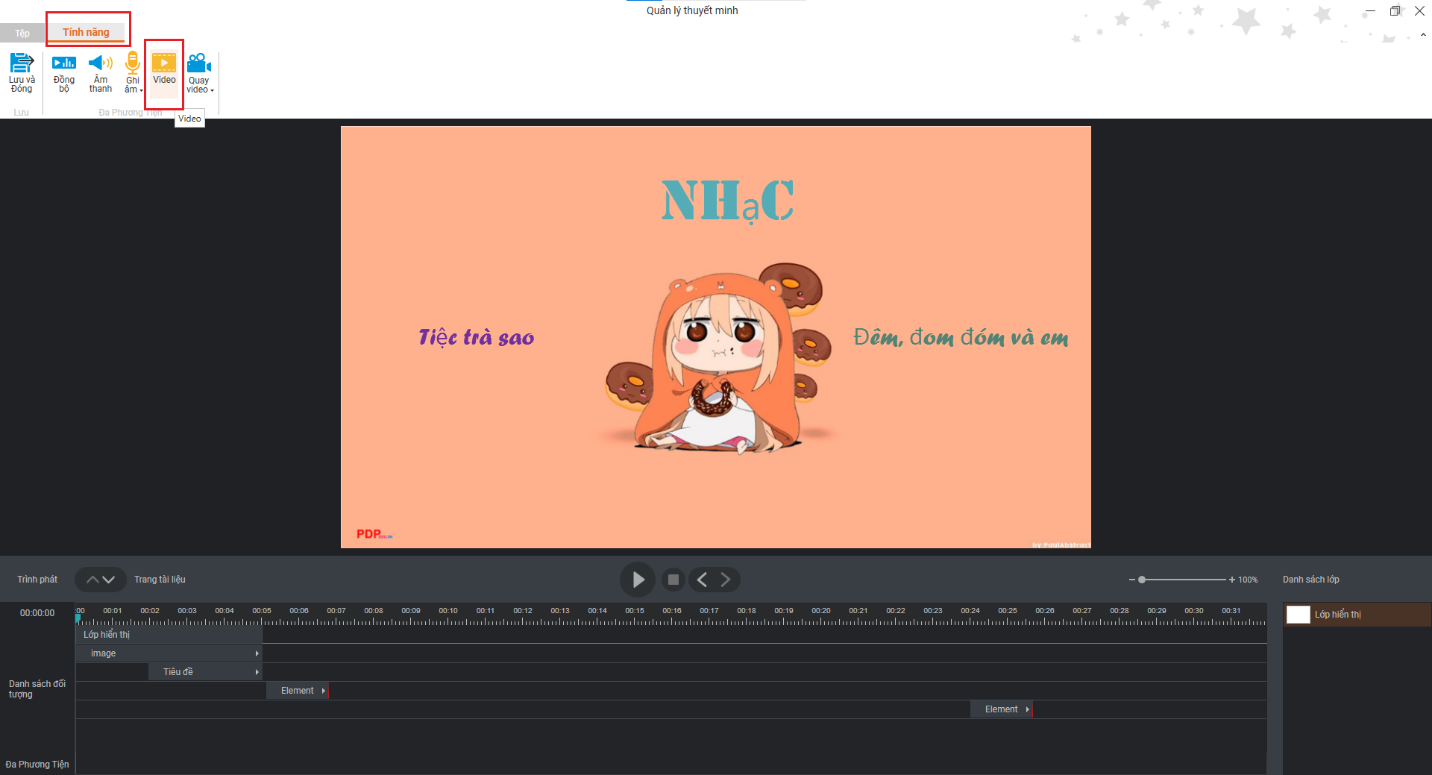Select Lớp hiển thị in the layer list
The height and width of the screenshot is (775, 1432).
tap(1358, 614)
